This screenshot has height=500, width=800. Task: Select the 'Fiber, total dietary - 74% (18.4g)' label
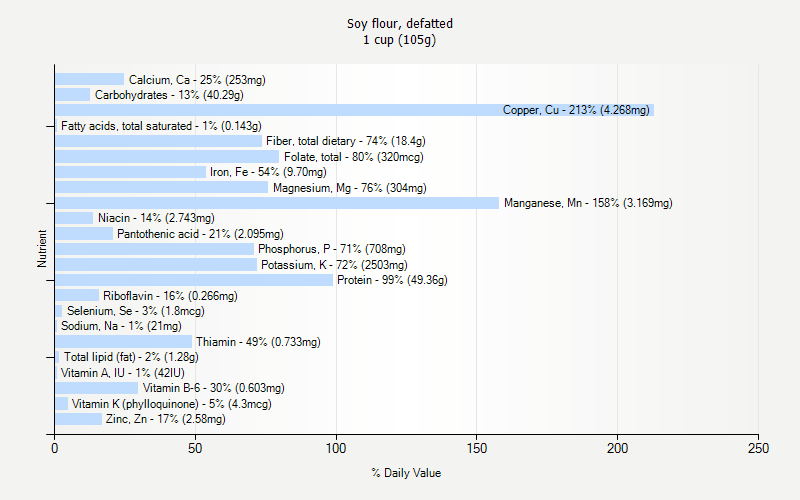(345, 141)
